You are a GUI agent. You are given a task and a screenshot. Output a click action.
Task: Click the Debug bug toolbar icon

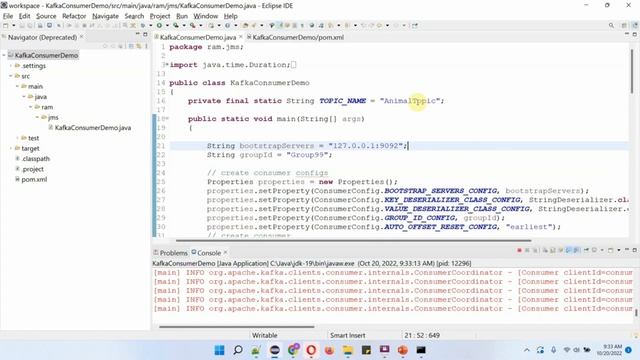142,25
